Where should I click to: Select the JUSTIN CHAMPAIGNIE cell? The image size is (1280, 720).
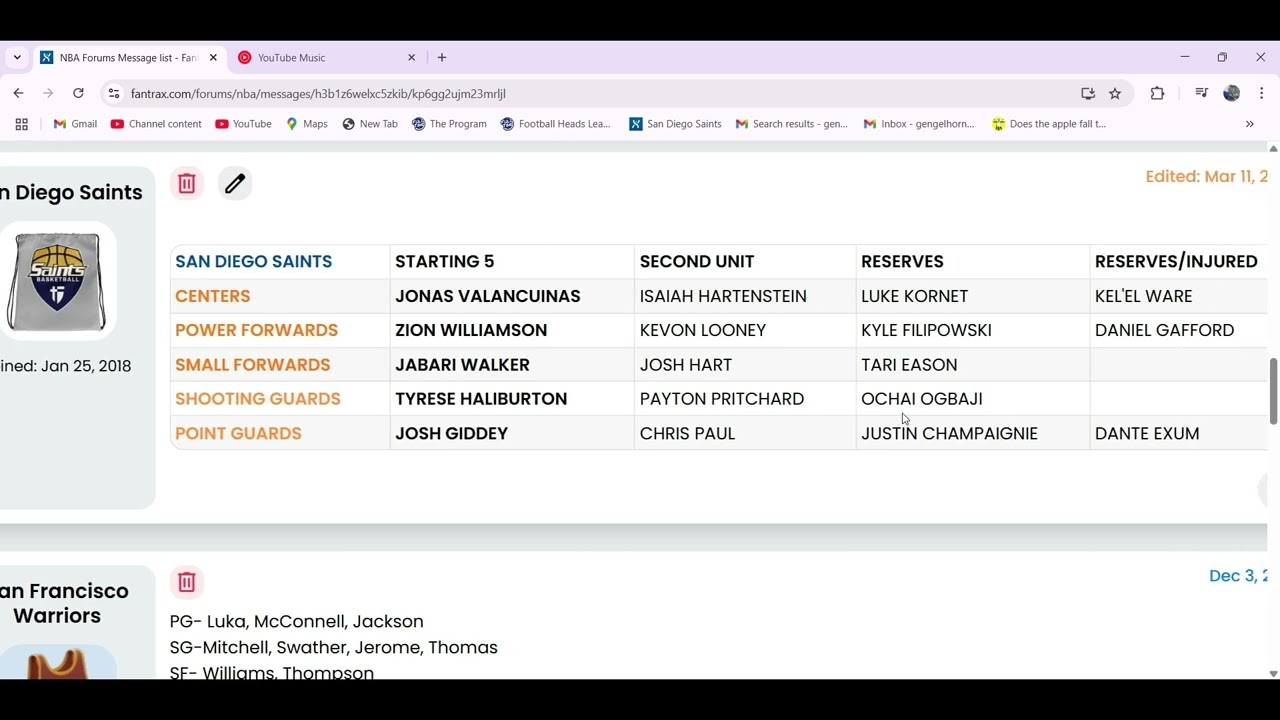pos(972,433)
